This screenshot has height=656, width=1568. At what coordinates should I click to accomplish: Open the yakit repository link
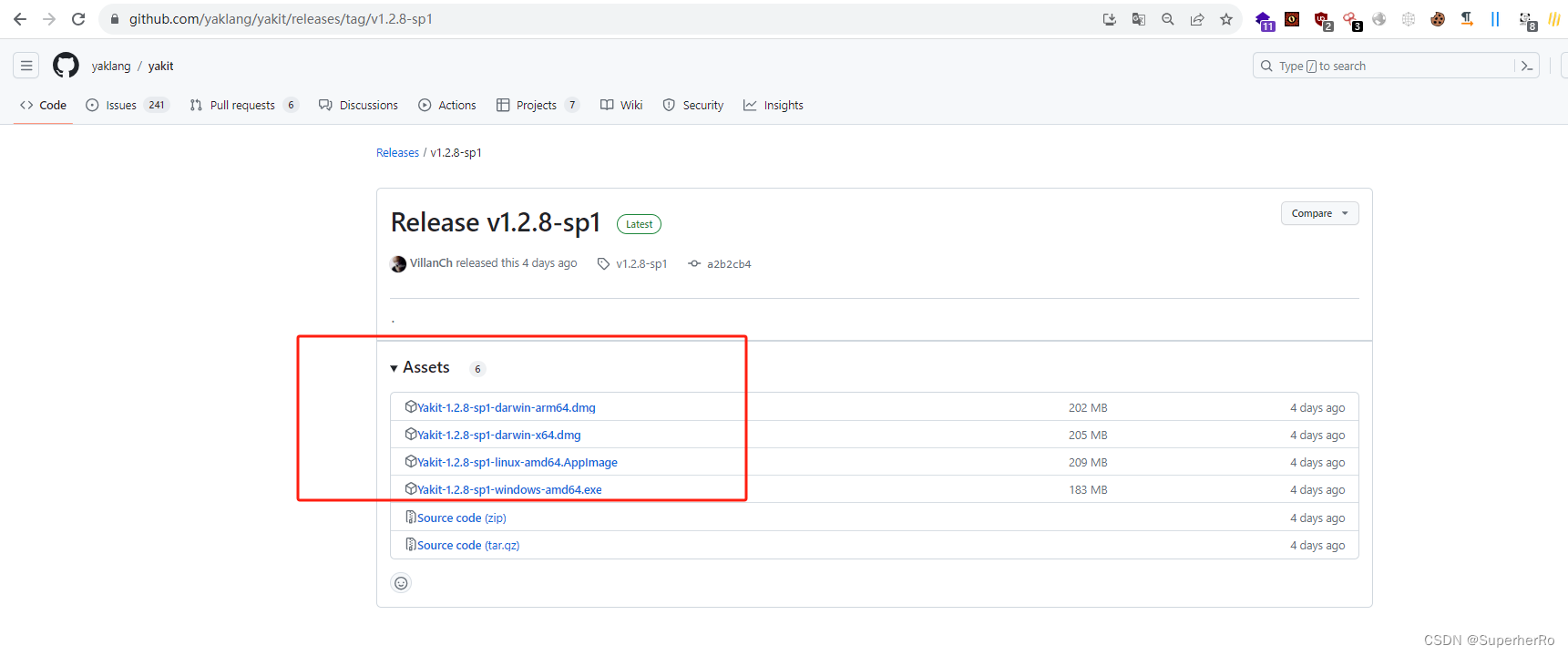(x=161, y=67)
